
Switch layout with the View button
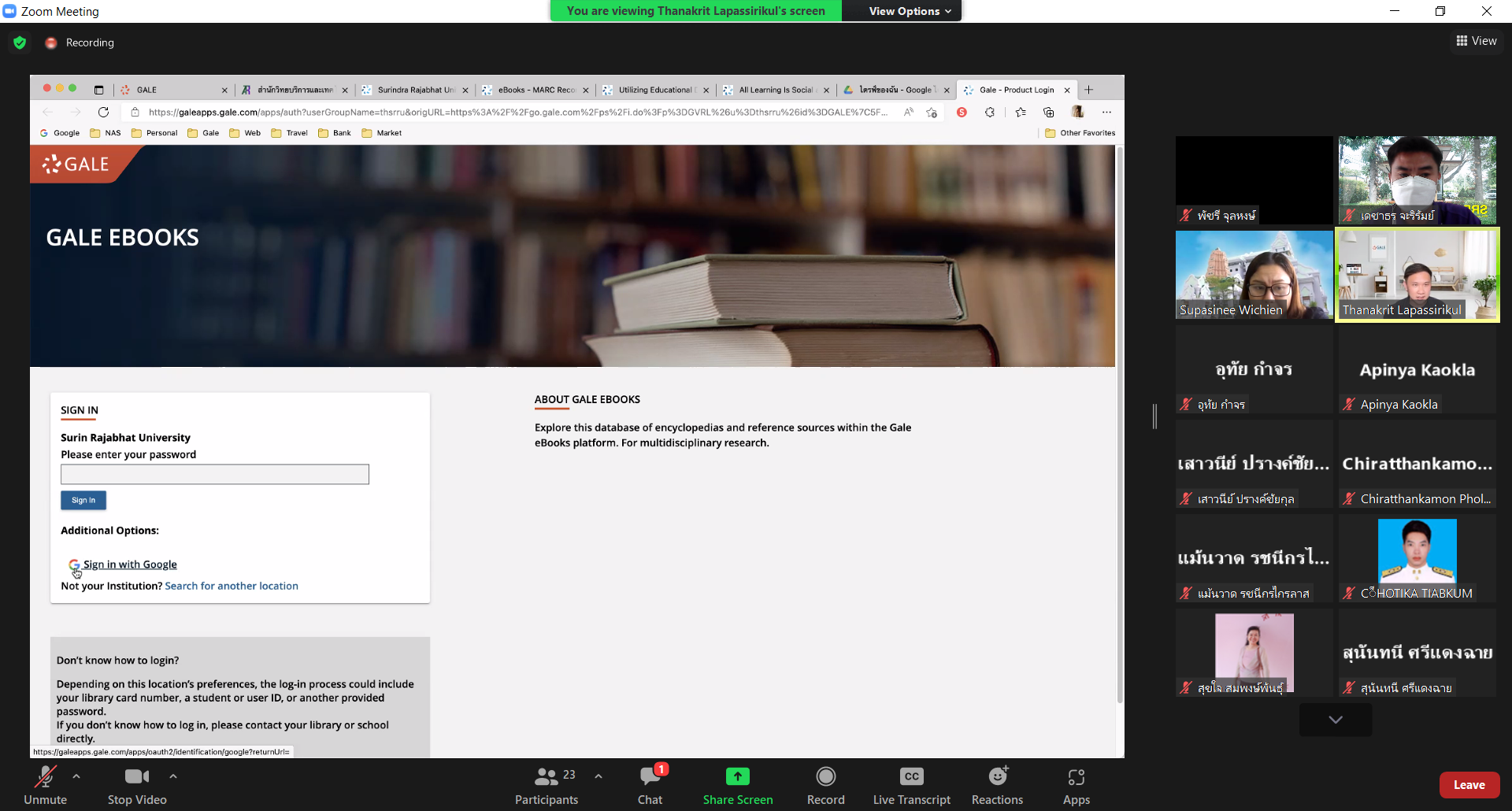click(1476, 41)
